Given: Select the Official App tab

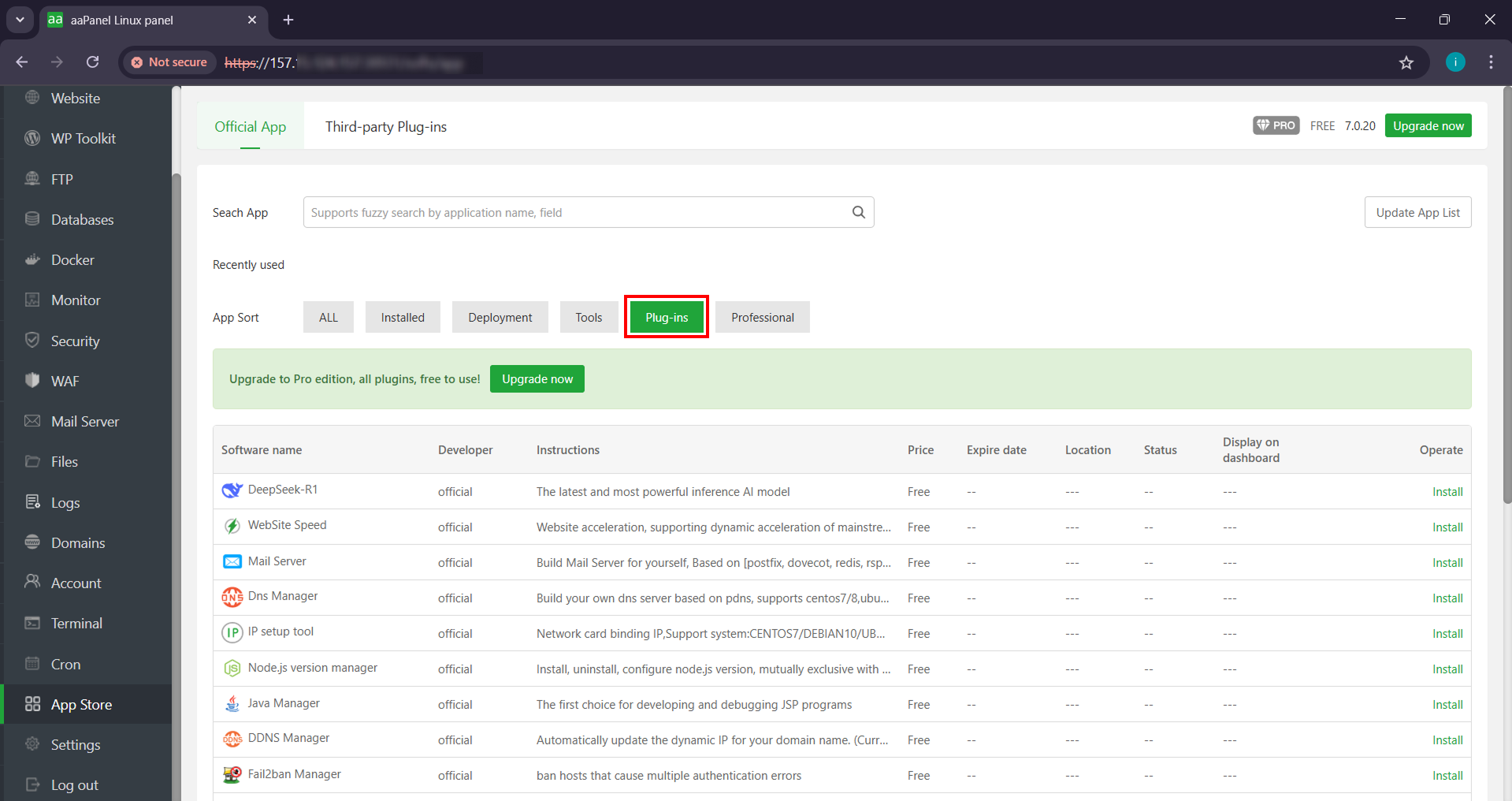Looking at the screenshot, I should (250, 126).
